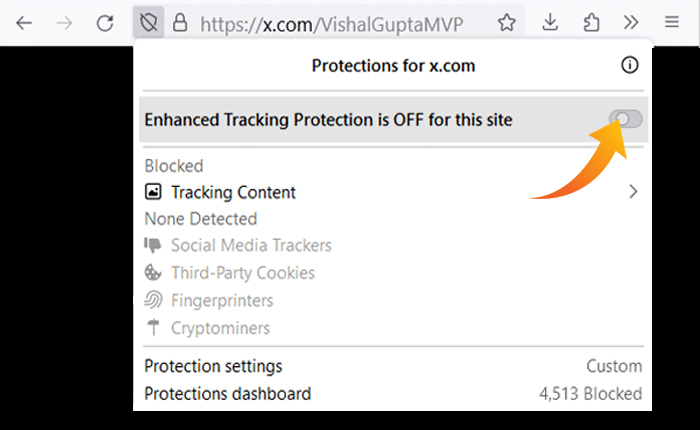This screenshot has width=700, height=430.
Task: Expand Tracking Content details arrow
Action: (x=632, y=192)
